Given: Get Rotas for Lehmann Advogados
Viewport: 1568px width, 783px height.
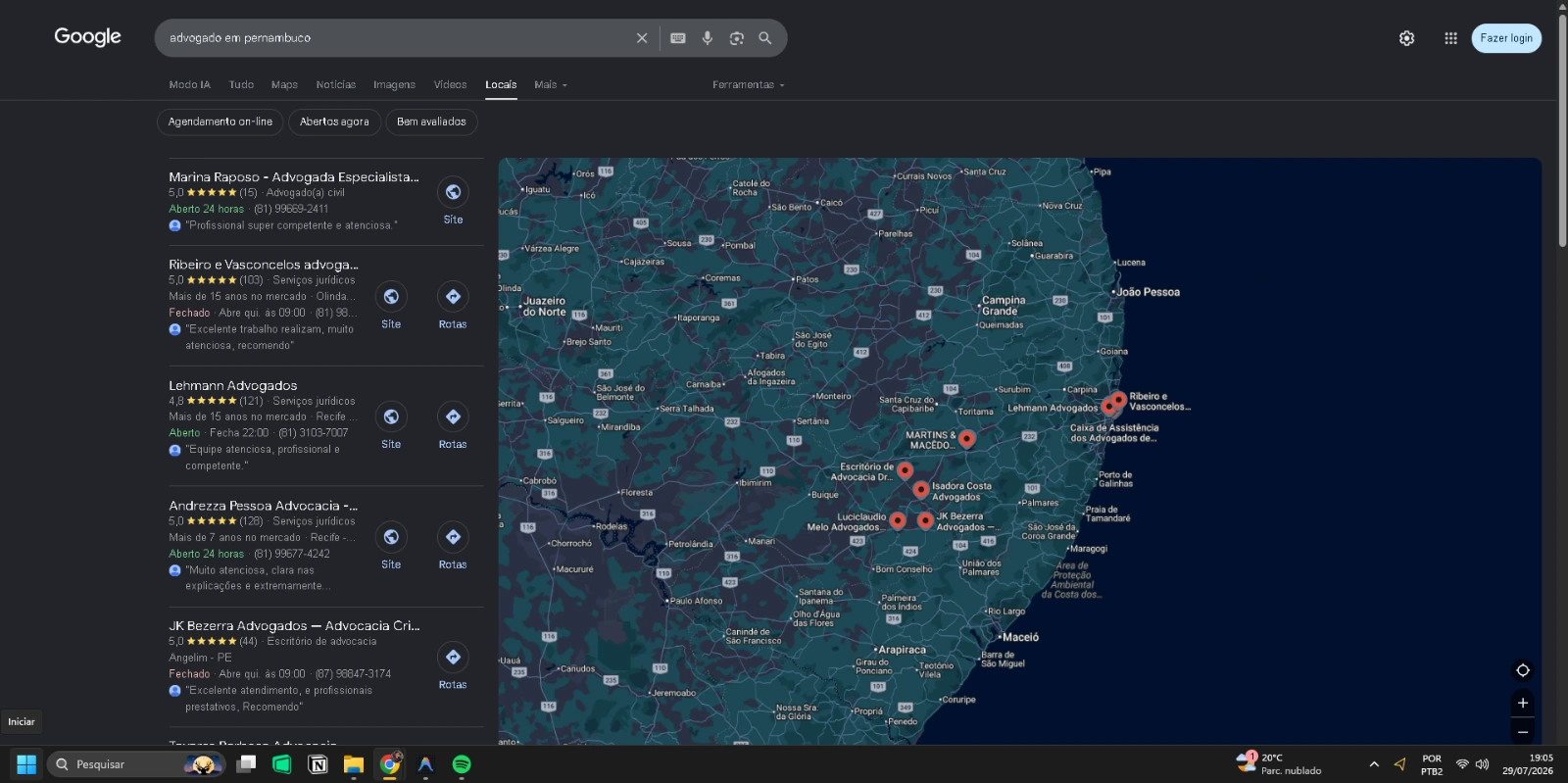Looking at the screenshot, I should [x=453, y=416].
